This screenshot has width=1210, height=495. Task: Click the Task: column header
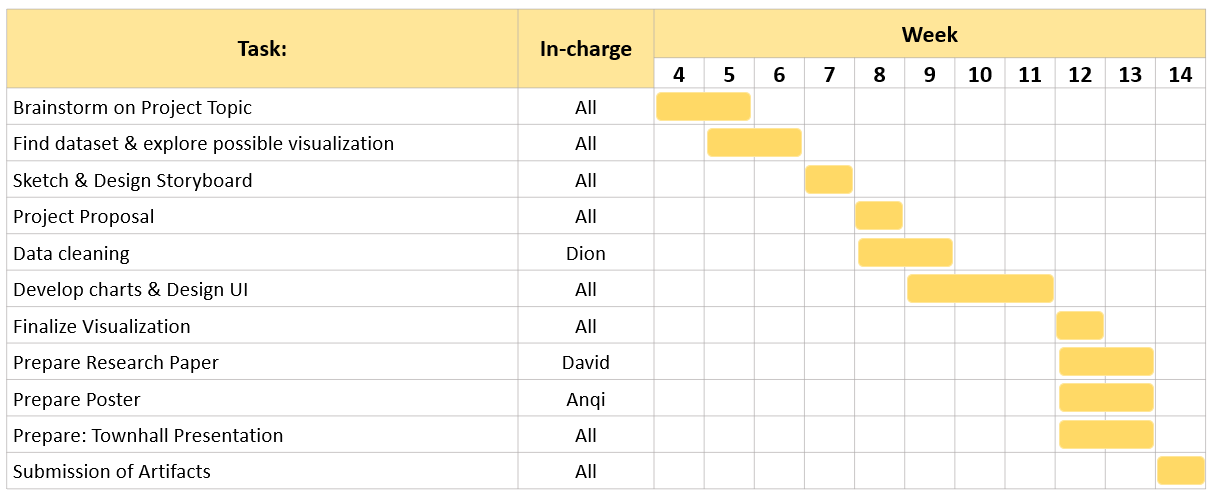[x=262, y=49]
